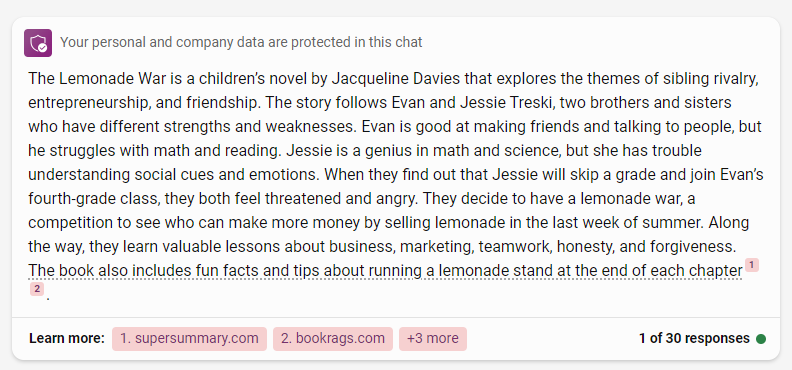Screen dimensions: 792x370
Task: Click the purple shield data protection icon
Action: point(38,43)
